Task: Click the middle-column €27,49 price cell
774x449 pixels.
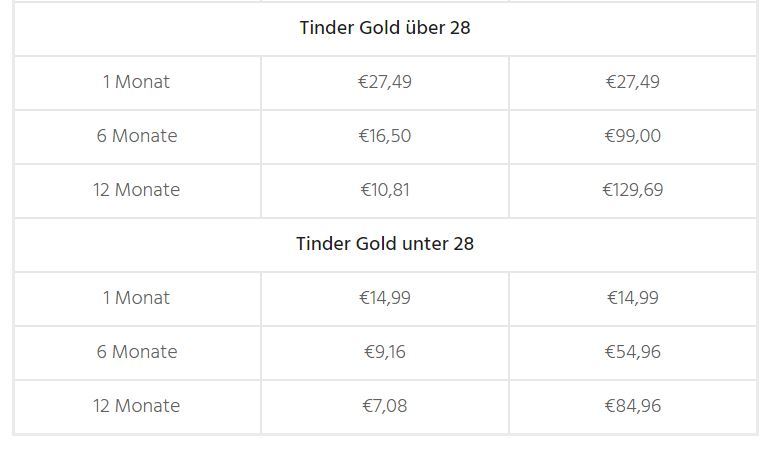Action: pos(385,82)
